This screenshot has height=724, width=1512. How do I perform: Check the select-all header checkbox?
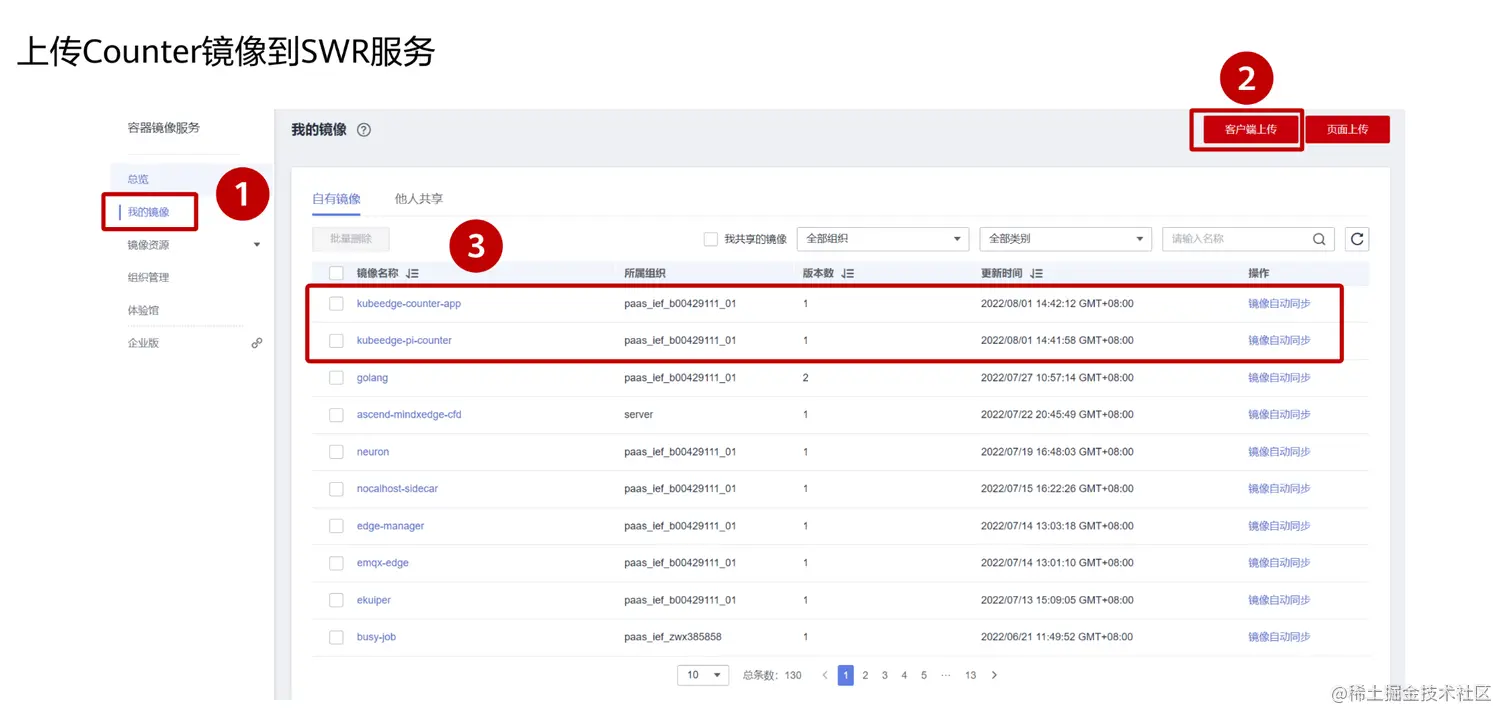pyautogui.click(x=336, y=274)
